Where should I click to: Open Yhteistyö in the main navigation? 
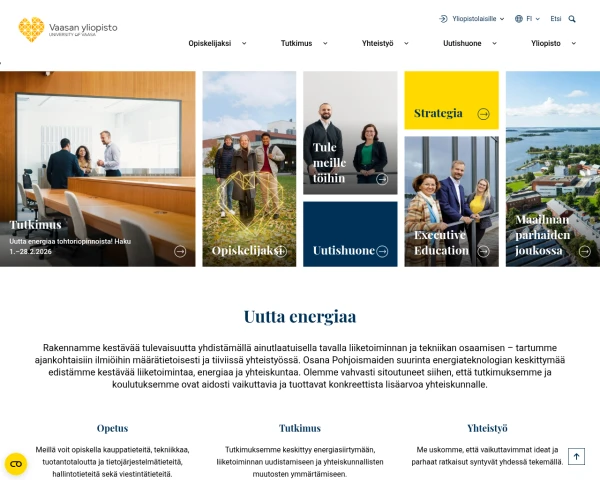pos(378,43)
